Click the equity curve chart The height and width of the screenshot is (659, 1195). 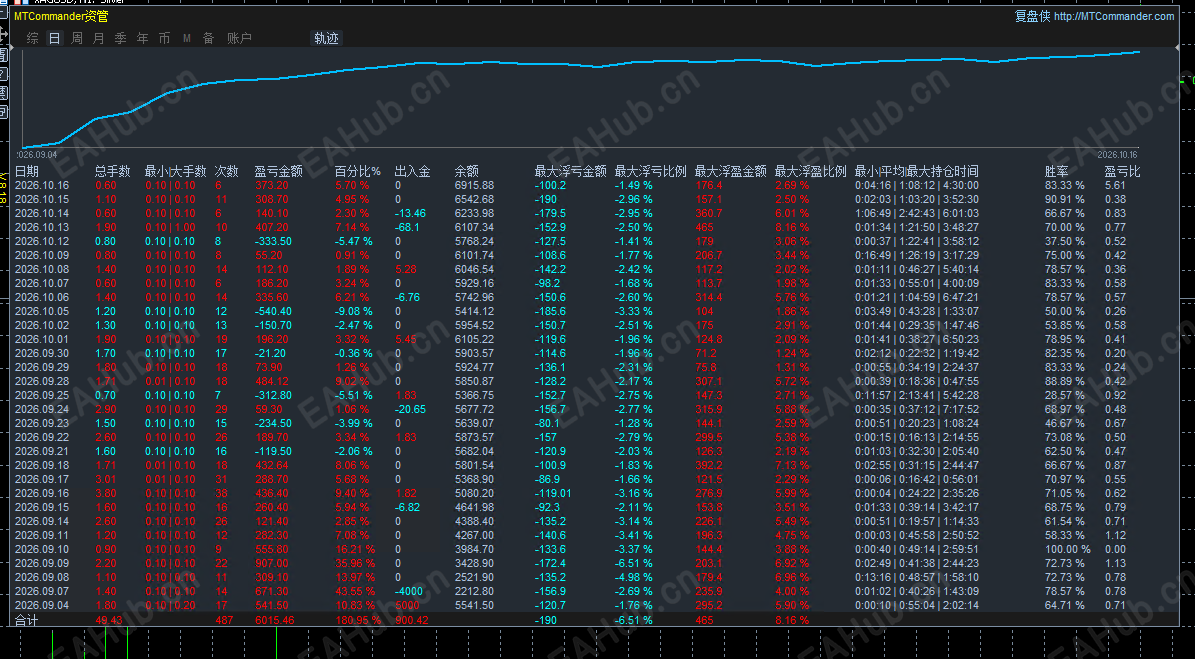[581, 98]
